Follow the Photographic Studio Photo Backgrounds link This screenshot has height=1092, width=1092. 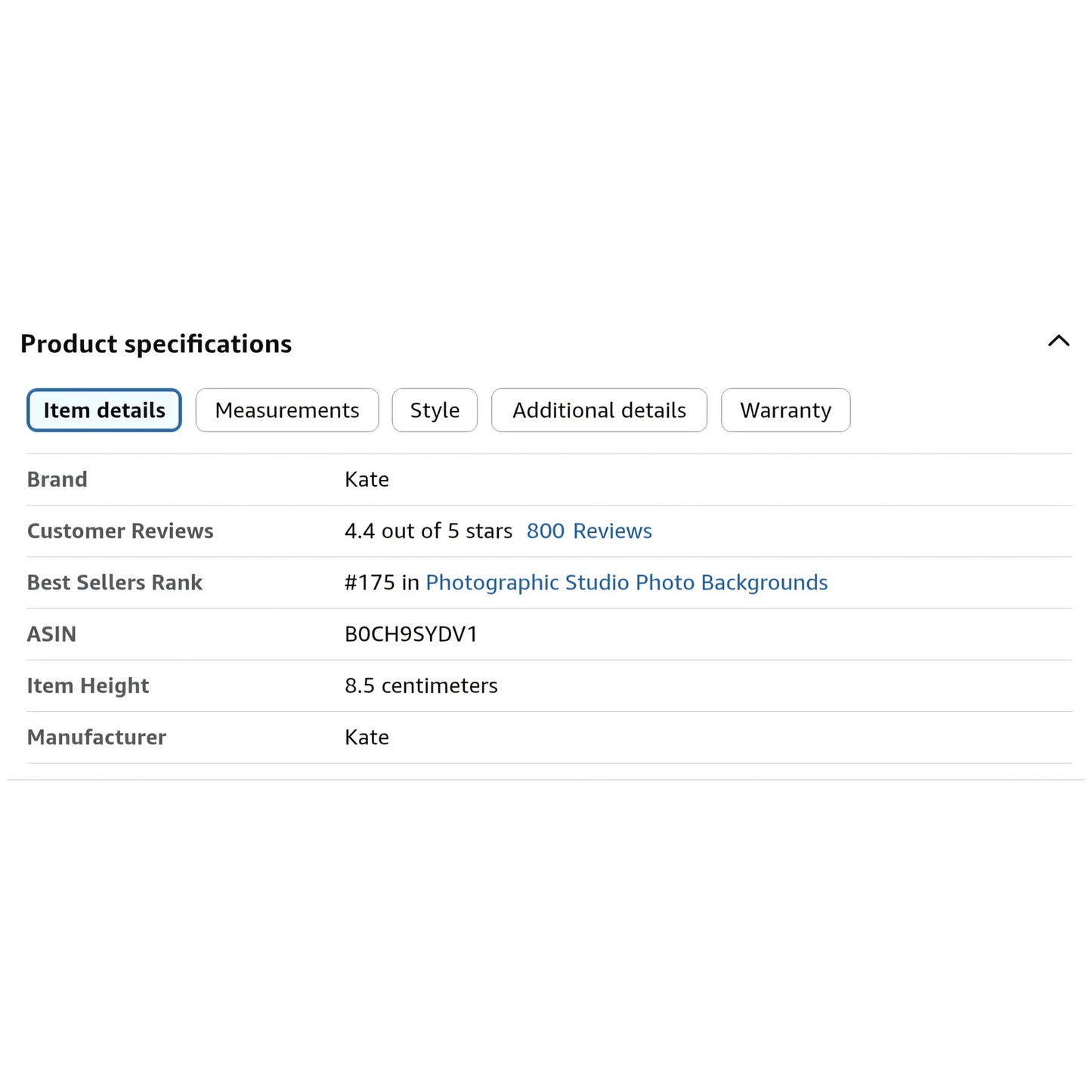tap(626, 583)
